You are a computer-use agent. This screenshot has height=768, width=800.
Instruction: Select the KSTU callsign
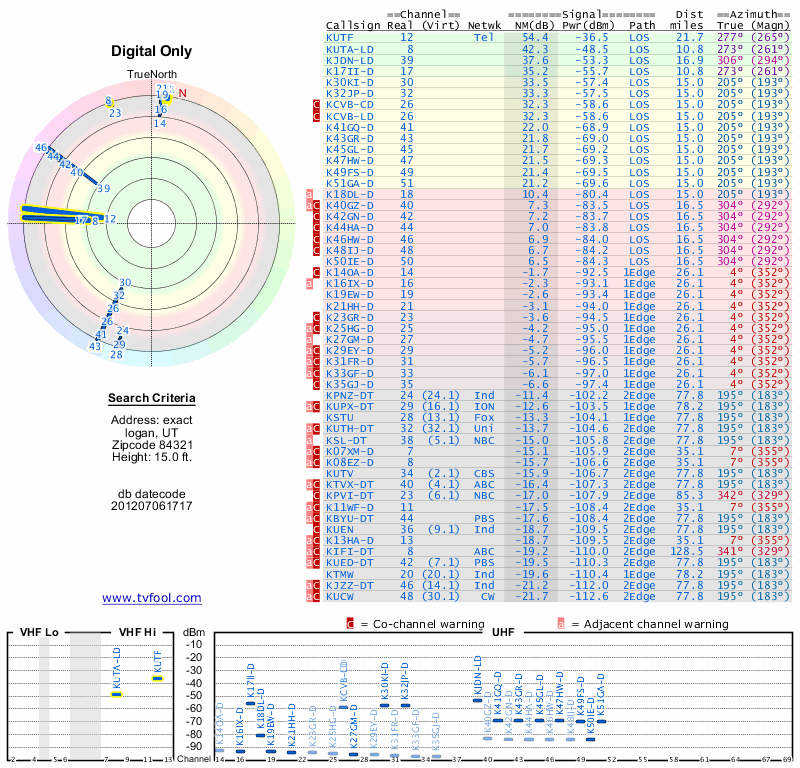[x=340, y=417]
